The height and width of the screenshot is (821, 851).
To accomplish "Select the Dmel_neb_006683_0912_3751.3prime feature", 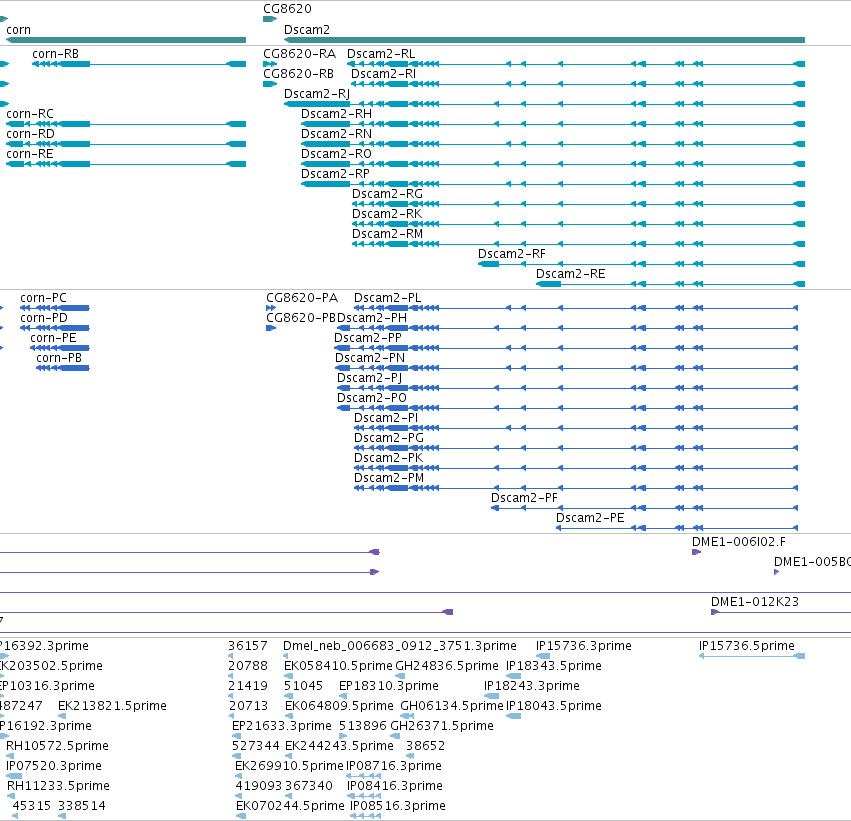I will 285,656.
